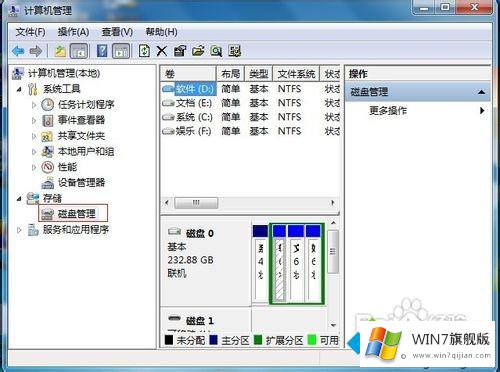
Task: Expand the 任务计划程序 node arrow
Action: click(34, 105)
